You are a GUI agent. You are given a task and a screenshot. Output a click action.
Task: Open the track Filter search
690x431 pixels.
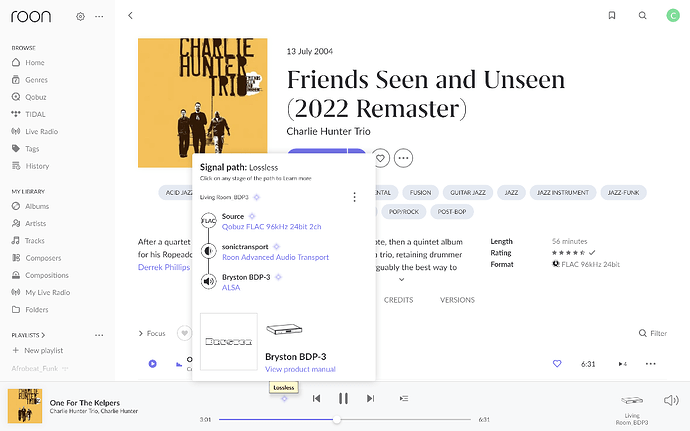(653, 333)
